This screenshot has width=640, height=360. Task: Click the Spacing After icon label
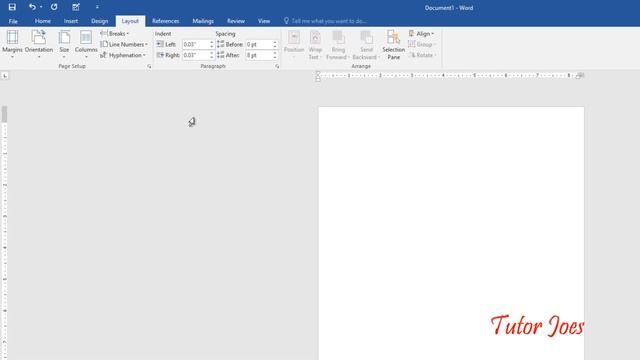click(229, 55)
